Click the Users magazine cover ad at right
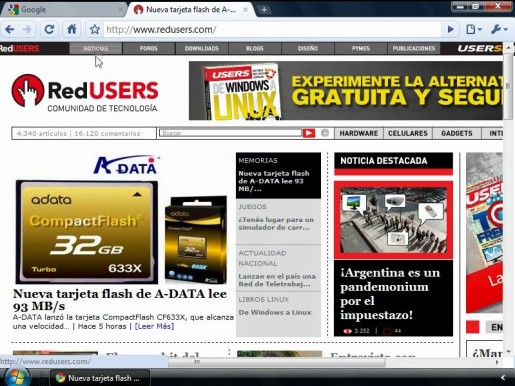Viewport: 515px width, 386px height. point(484,233)
